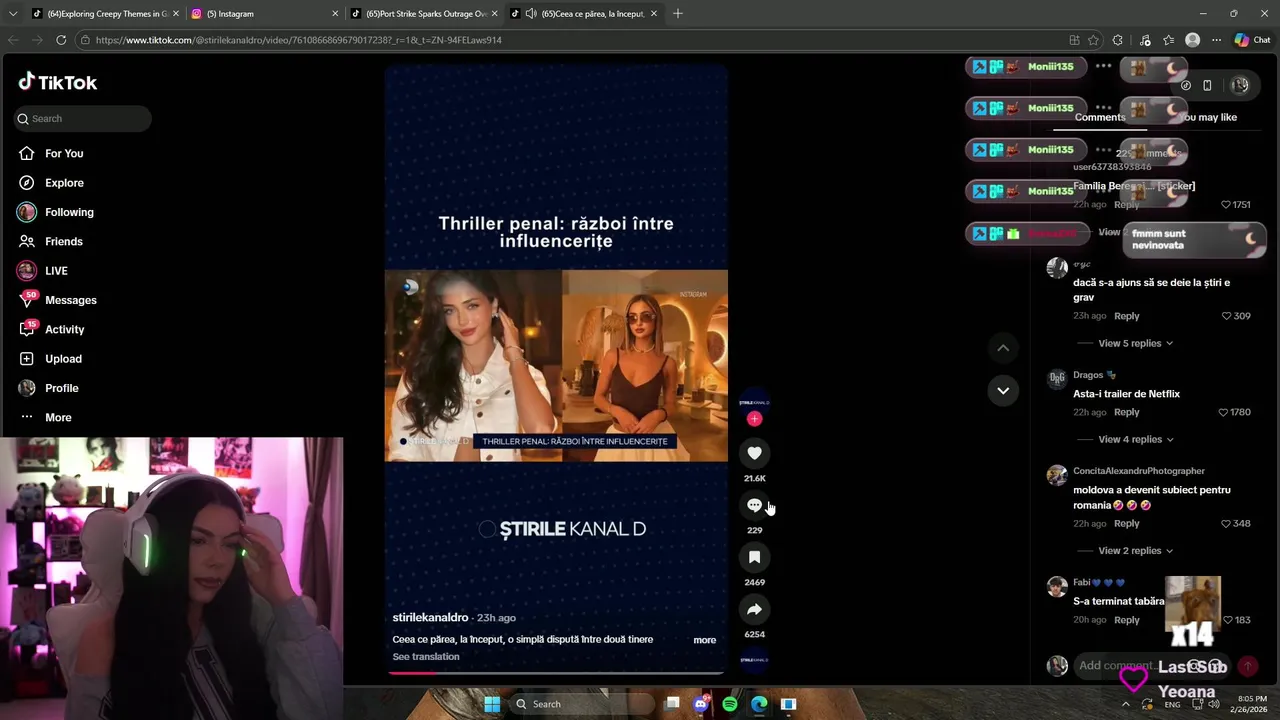This screenshot has width=1280, height=720.
Task: Open the Edge Copilot Chat button
Action: [x=1251, y=40]
